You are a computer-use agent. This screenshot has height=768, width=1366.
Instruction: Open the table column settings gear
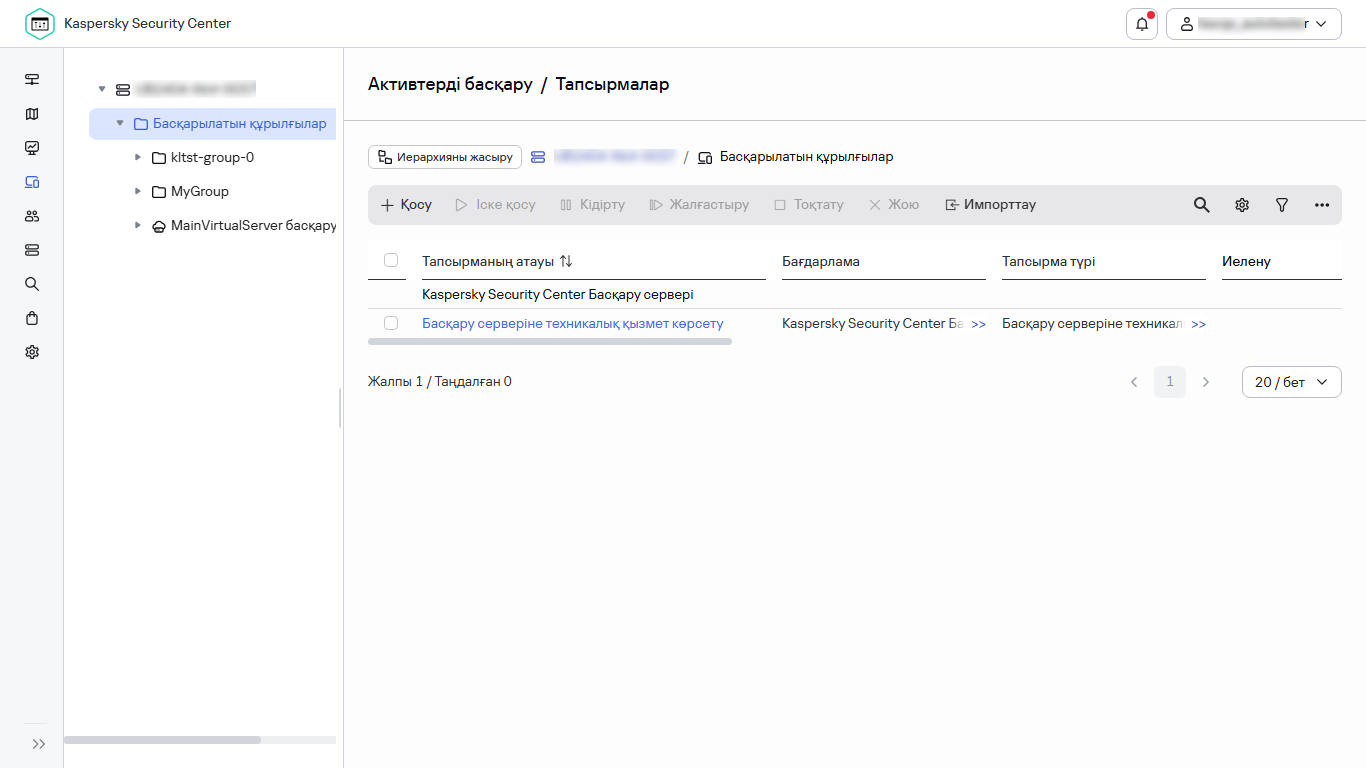1242,204
